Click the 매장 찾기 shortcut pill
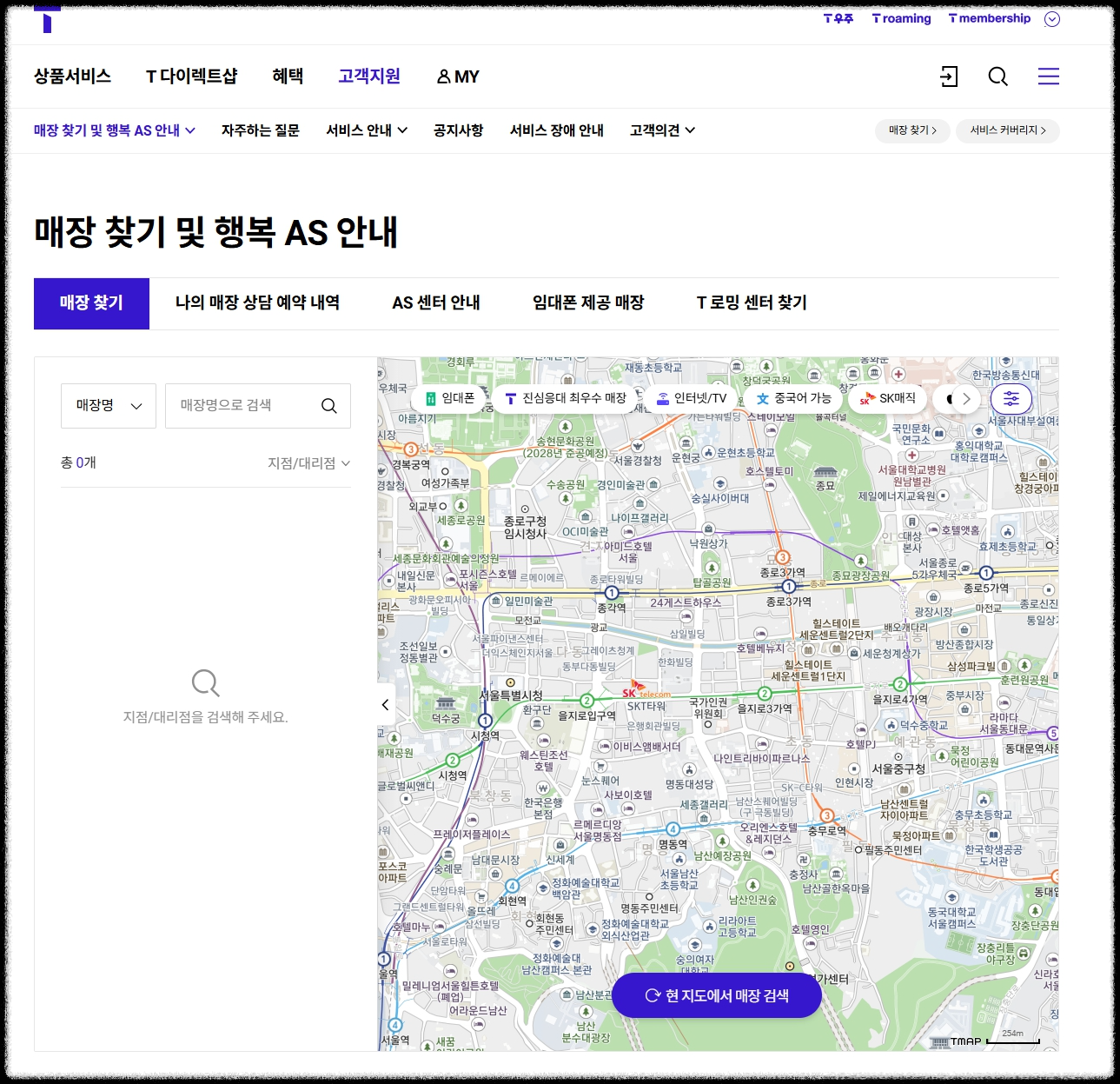 pos(912,130)
